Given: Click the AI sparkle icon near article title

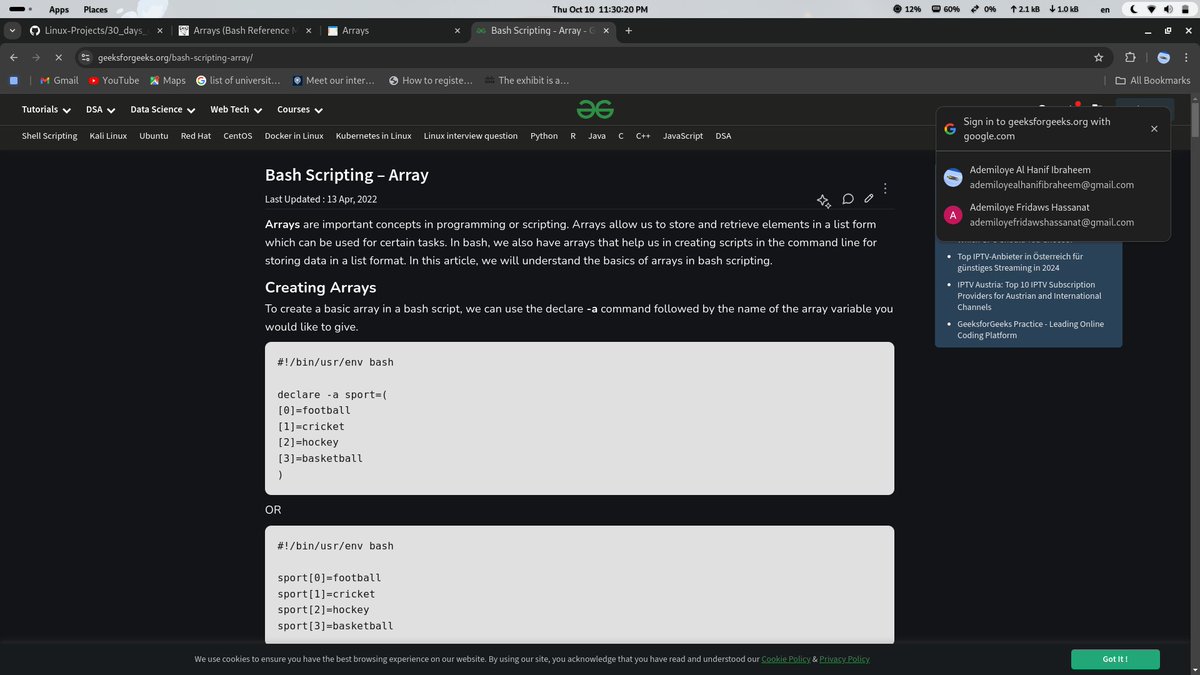Looking at the screenshot, I should tap(824, 200).
